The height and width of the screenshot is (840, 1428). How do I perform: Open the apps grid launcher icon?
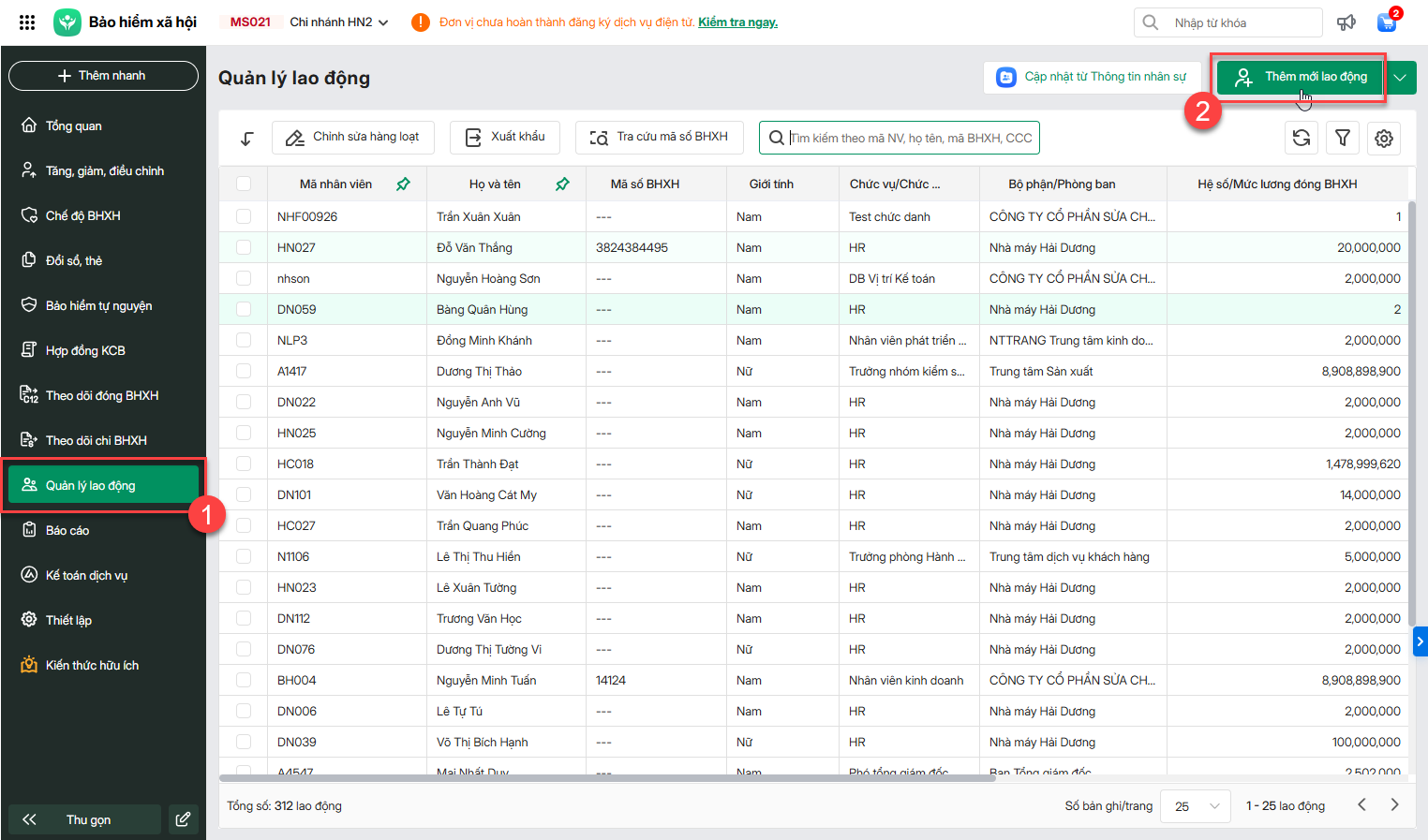27,22
